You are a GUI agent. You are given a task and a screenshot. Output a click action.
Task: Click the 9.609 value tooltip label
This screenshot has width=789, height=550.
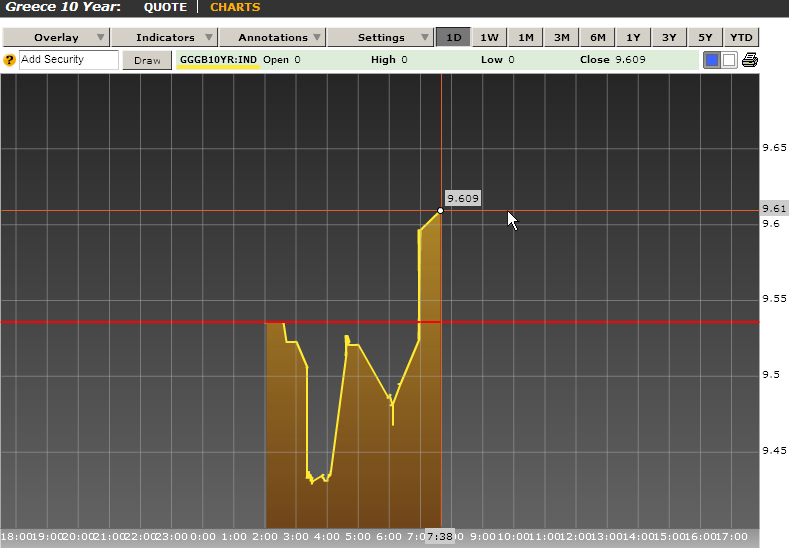pyautogui.click(x=463, y=198)
